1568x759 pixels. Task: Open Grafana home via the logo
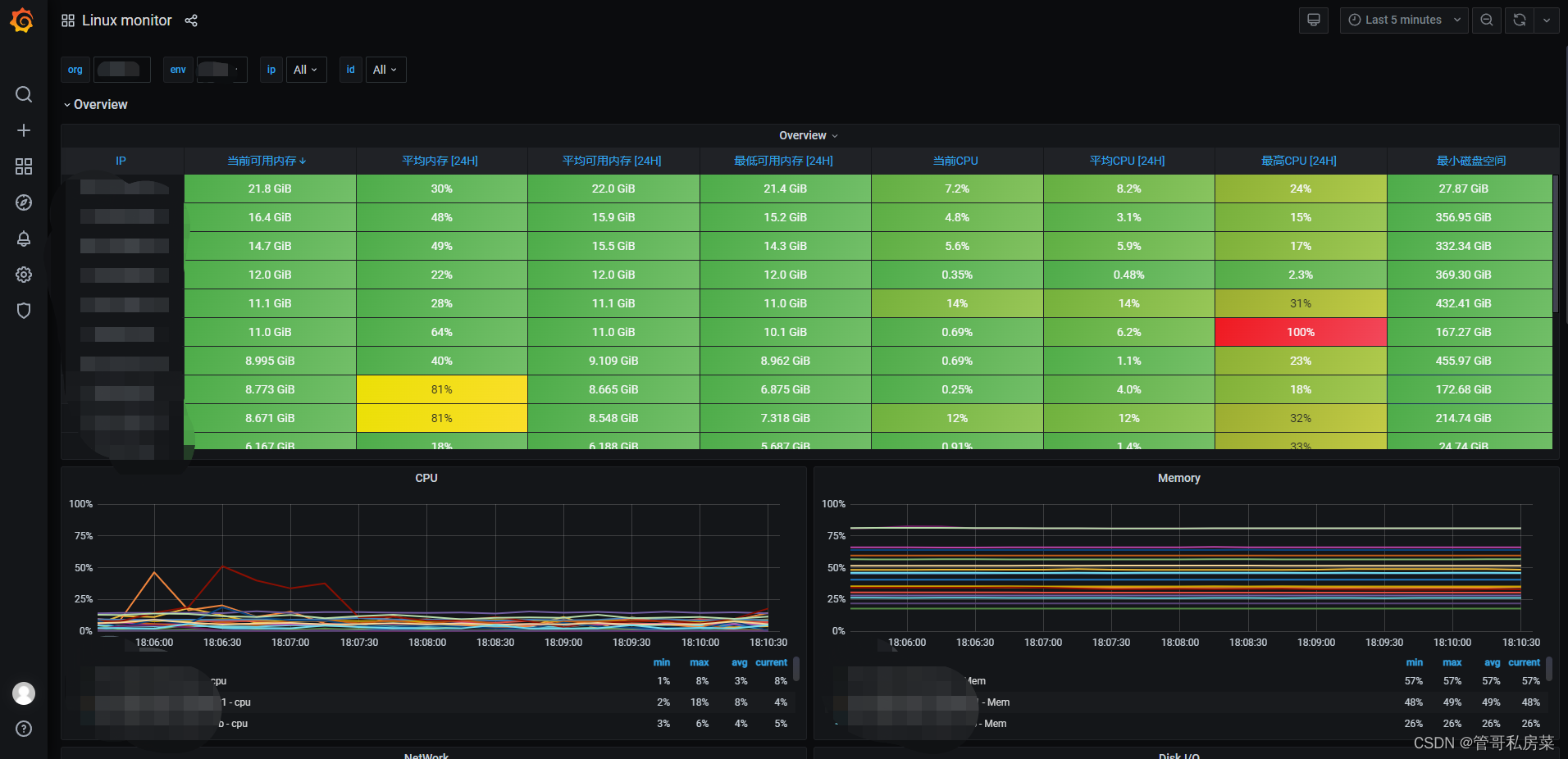(x=21, y=20)
